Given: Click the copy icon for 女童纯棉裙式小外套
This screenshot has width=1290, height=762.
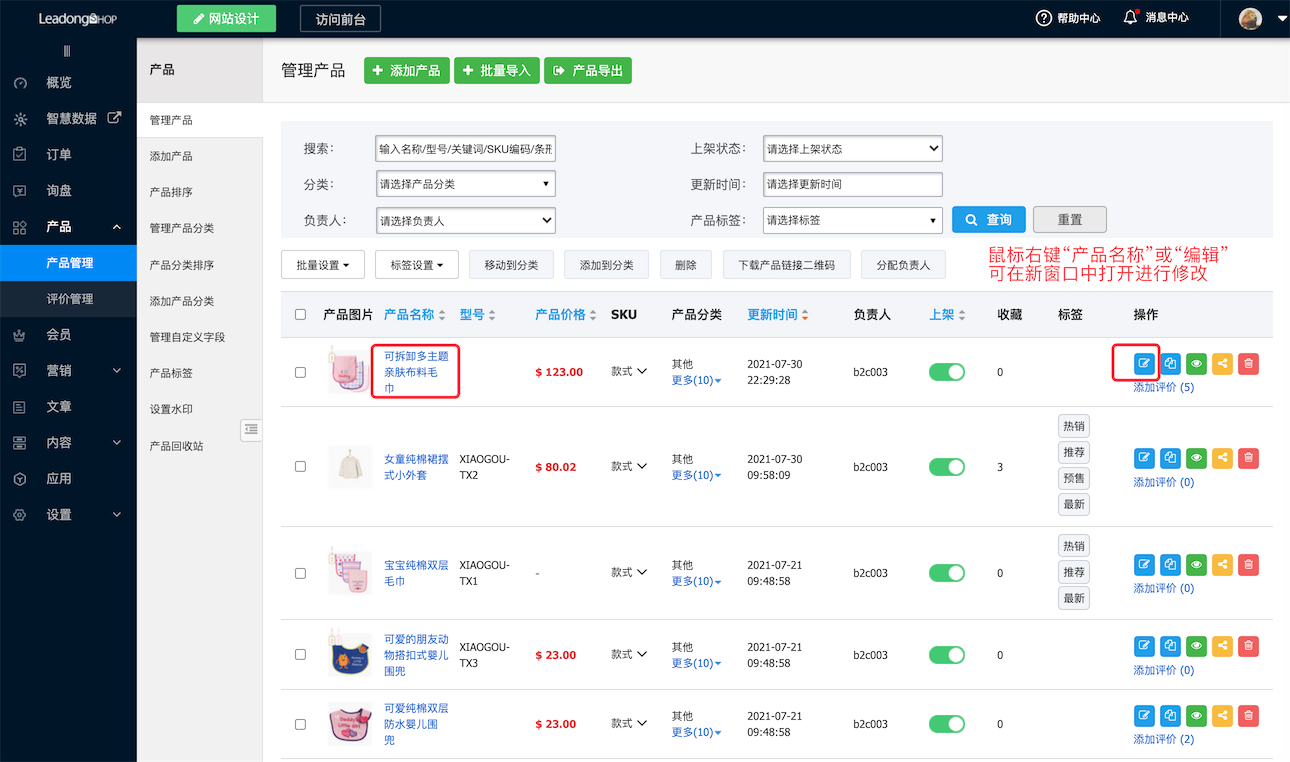Looking at the screenshot, I should (1170, 458).
